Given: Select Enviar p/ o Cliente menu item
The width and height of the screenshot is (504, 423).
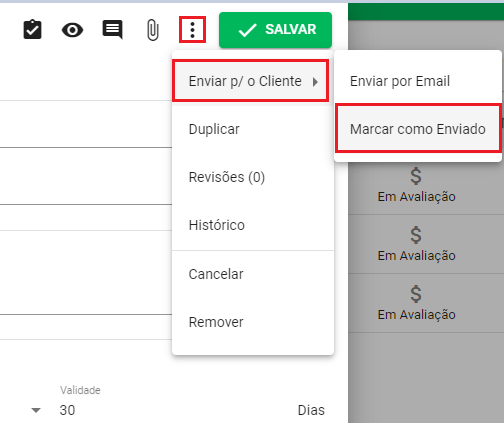Looking at the screenshot, I should 251,81.
